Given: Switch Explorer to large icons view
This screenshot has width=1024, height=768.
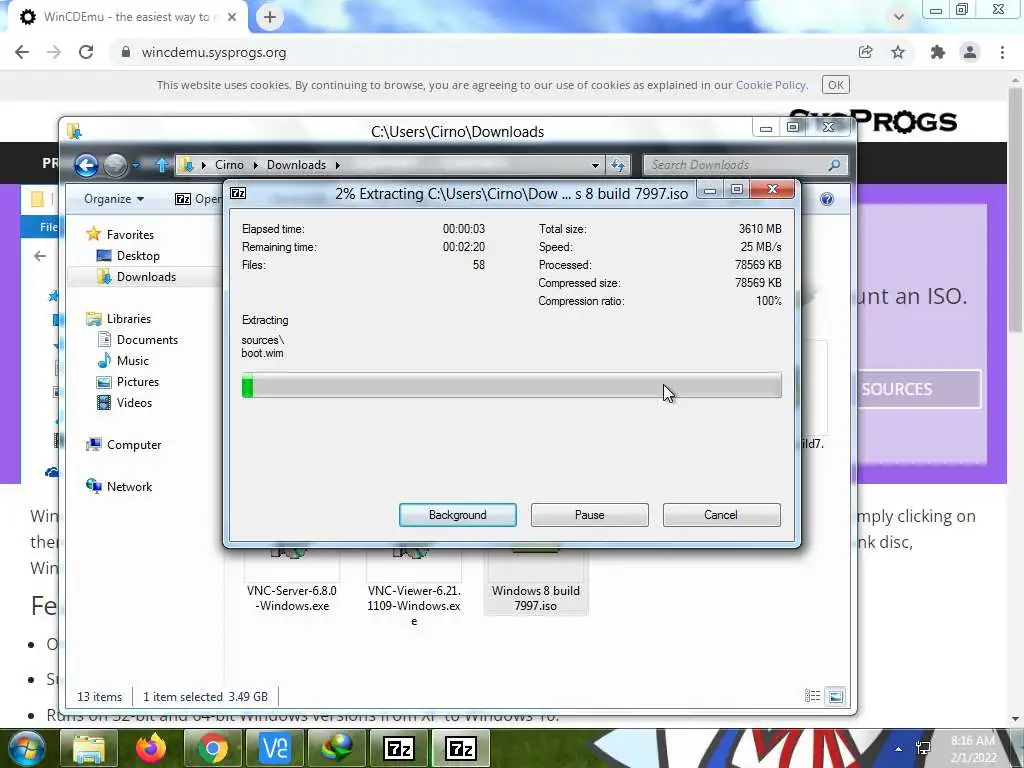Looking at the screenshot, I should pos(835,696).
